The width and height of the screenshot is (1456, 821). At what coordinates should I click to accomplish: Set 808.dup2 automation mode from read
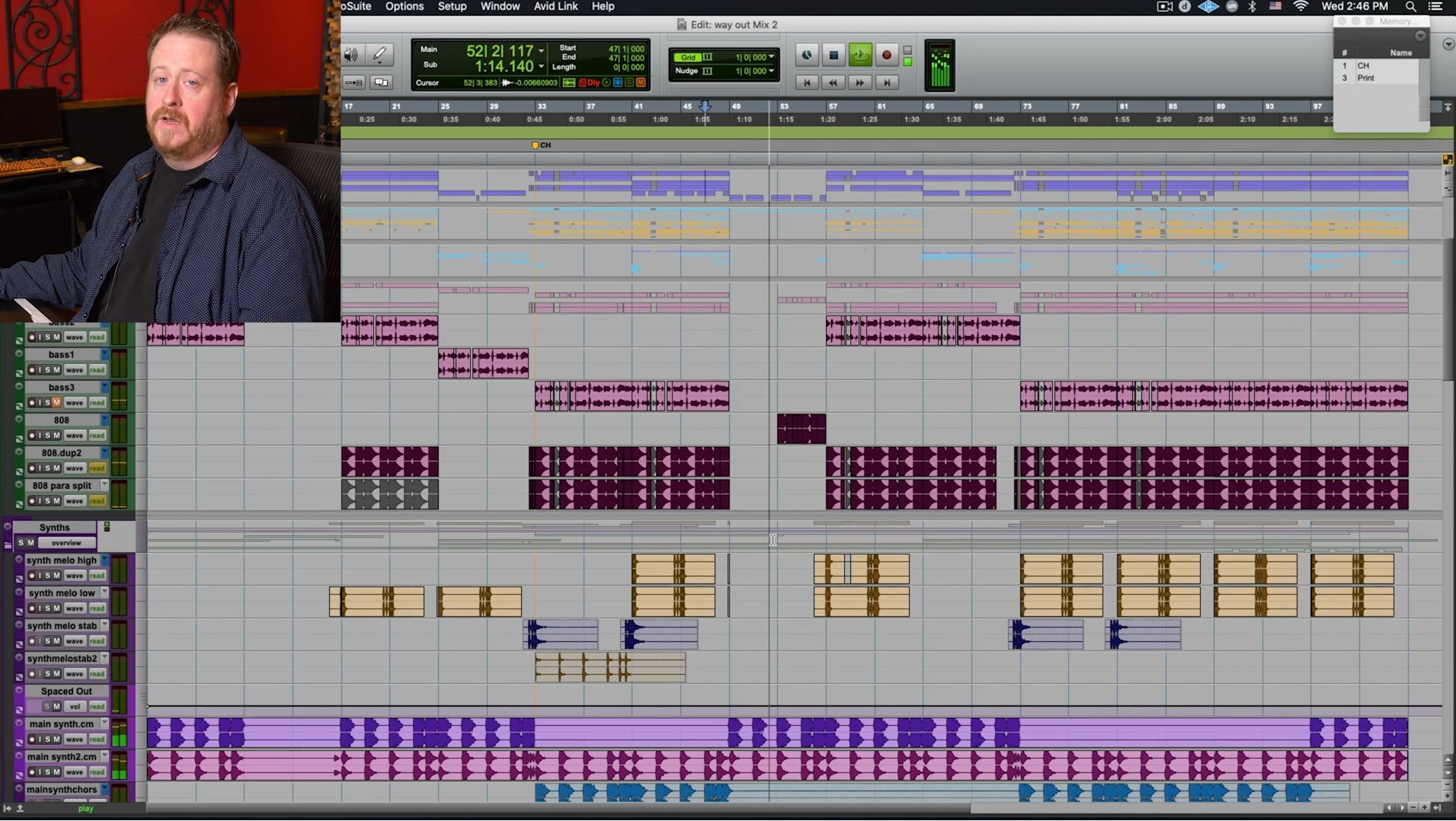[97, 468]
